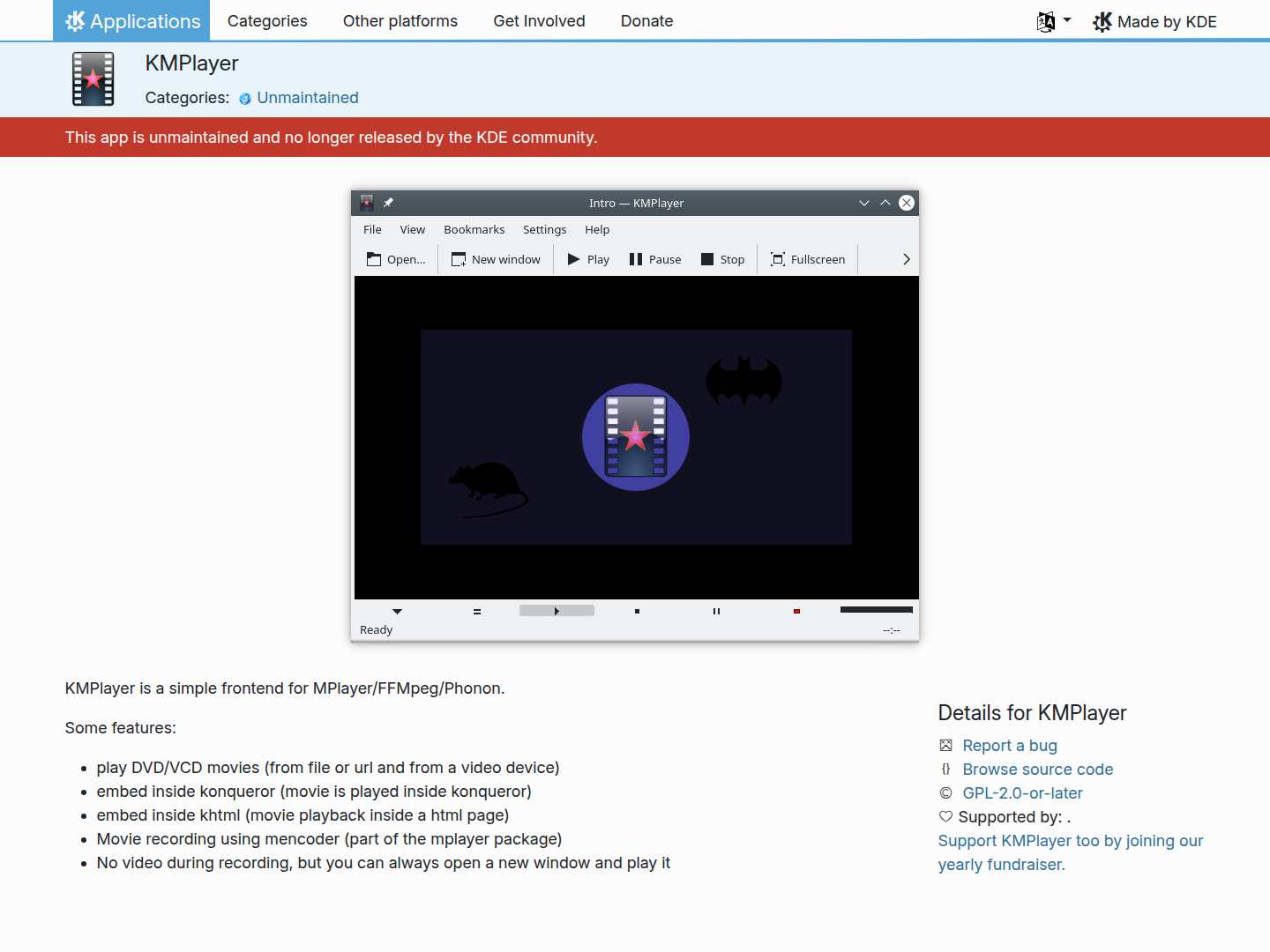
Task: Click the GPL-2.0-or-later license link
Action: [1022, 793]
